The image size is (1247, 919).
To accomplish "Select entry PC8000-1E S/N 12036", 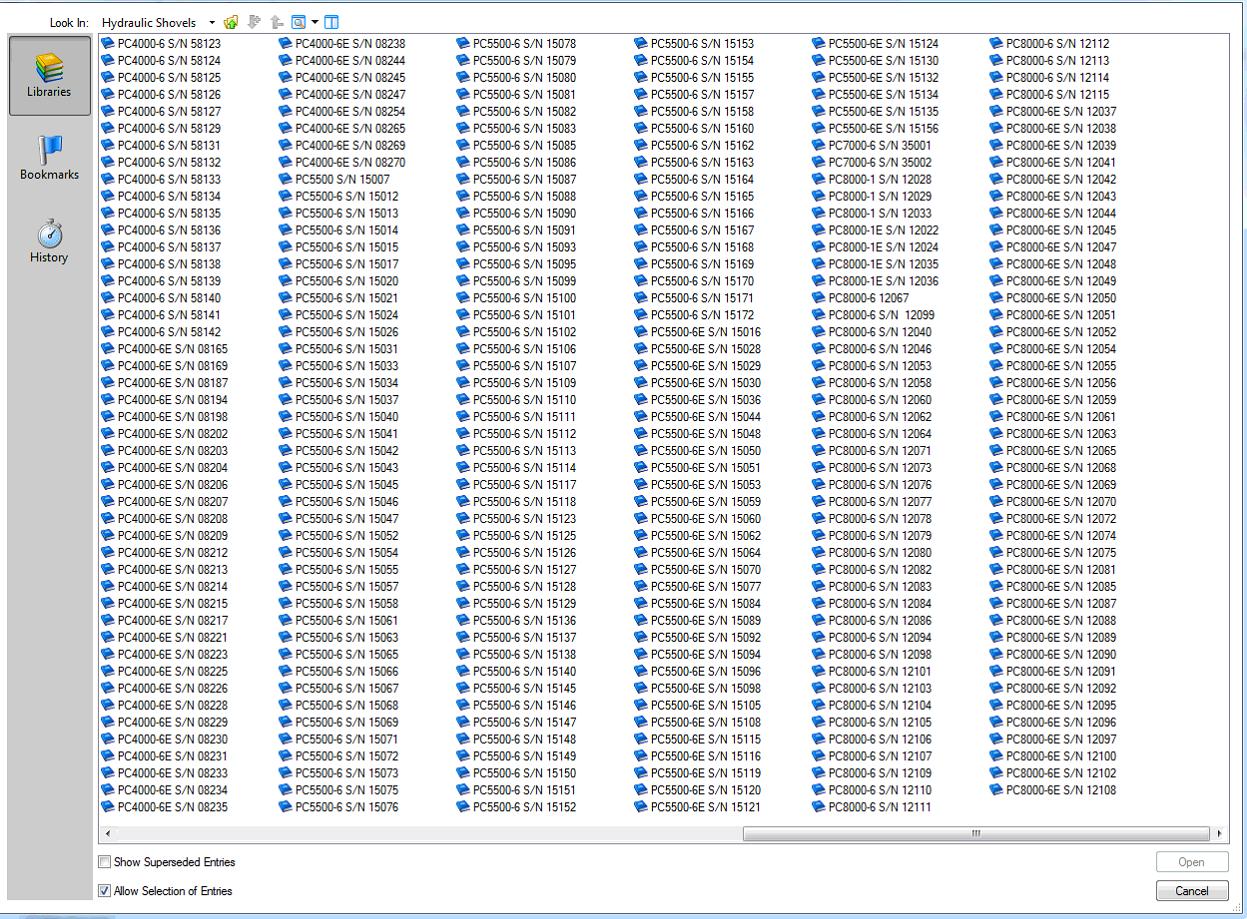I will click(883, 282).
